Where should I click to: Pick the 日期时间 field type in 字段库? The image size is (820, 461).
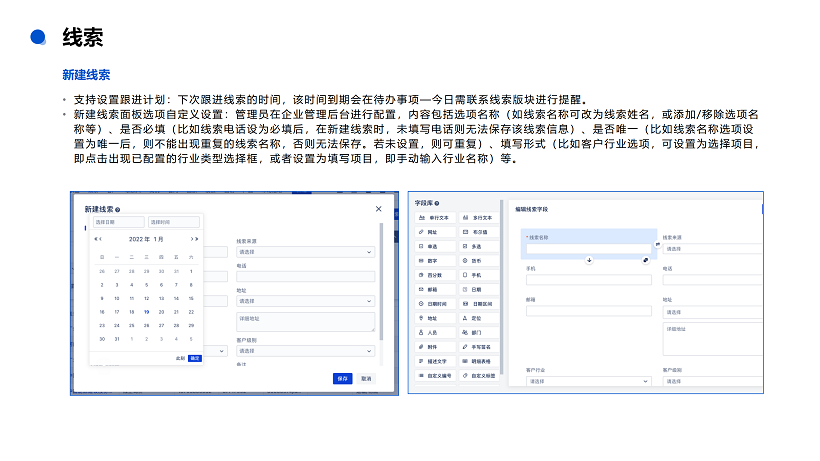(x=435, y=304)
